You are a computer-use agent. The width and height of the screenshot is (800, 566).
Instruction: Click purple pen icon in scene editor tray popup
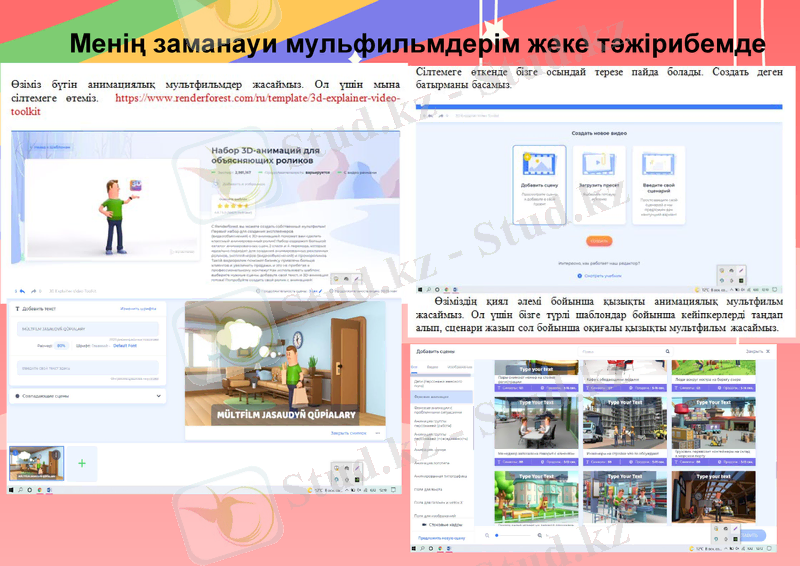pos(357,468)
